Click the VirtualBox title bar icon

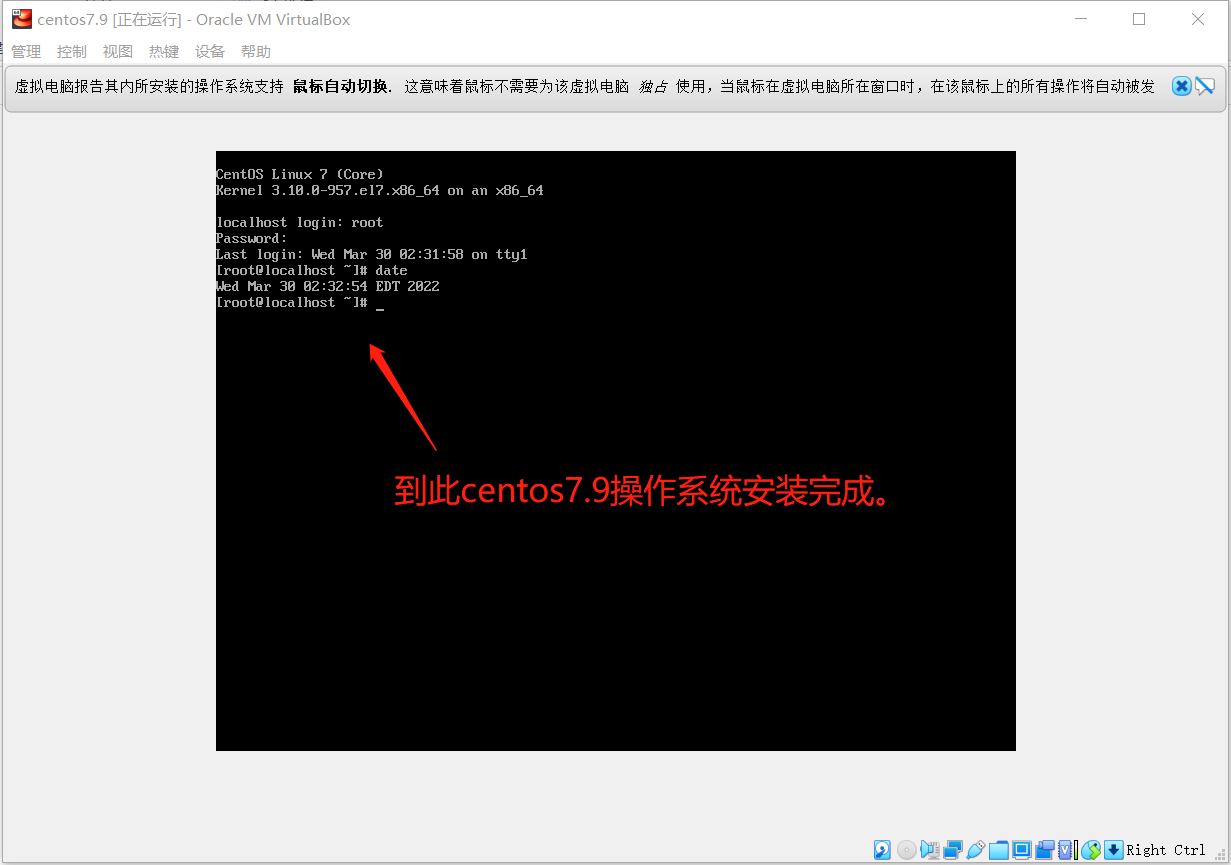click(x=22, y=19)
